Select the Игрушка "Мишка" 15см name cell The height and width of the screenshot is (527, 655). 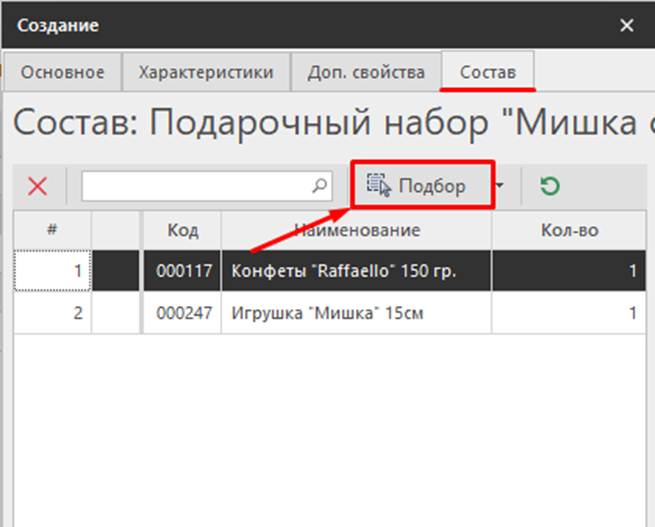356,313
